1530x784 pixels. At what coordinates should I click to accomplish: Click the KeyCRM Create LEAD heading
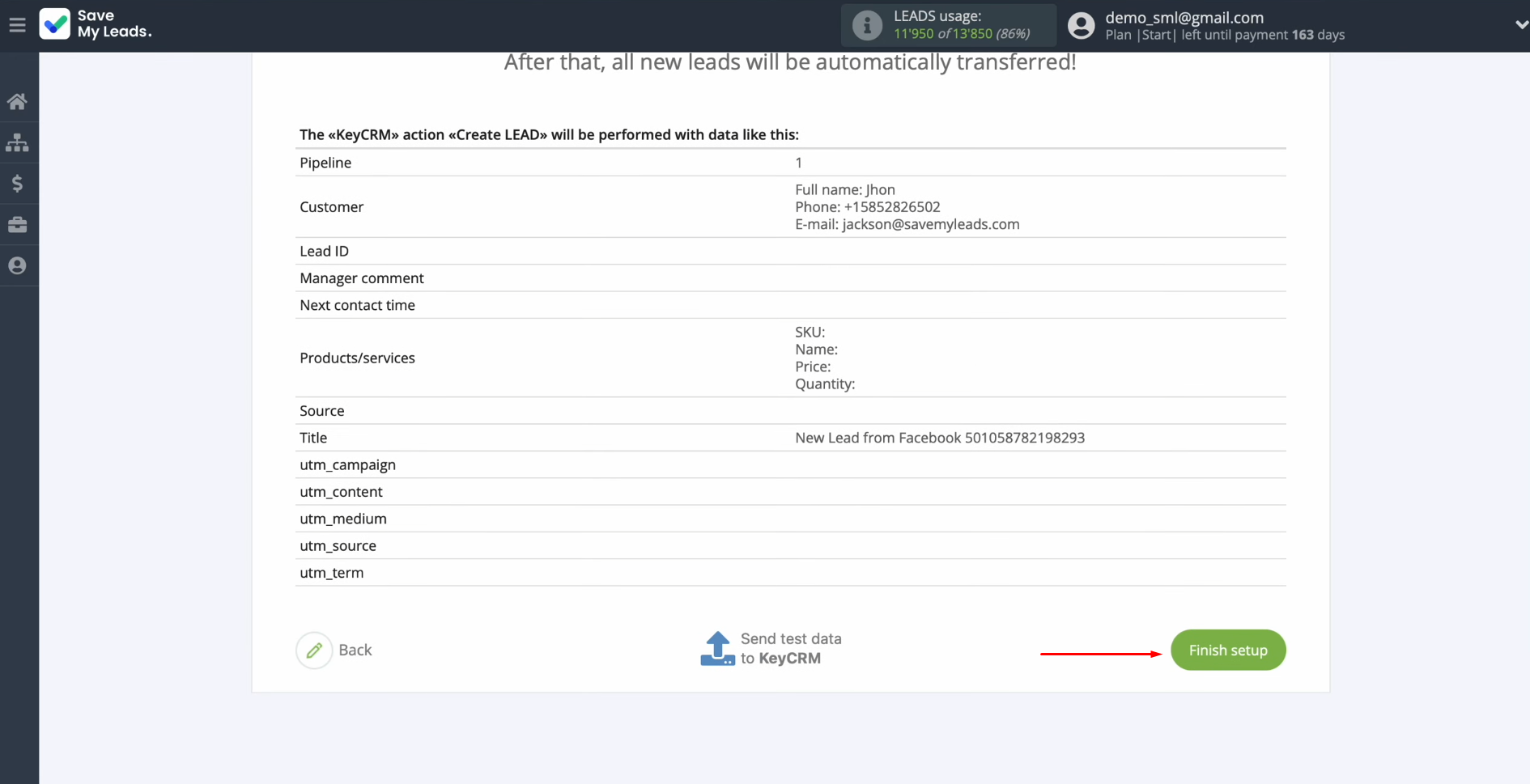(549, 134)
